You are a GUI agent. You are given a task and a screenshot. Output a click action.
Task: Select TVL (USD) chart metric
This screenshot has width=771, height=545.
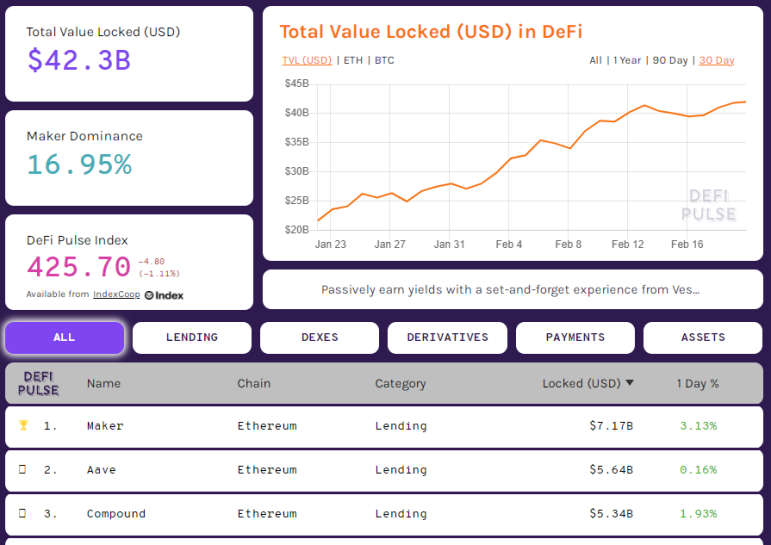pos(307,61)
